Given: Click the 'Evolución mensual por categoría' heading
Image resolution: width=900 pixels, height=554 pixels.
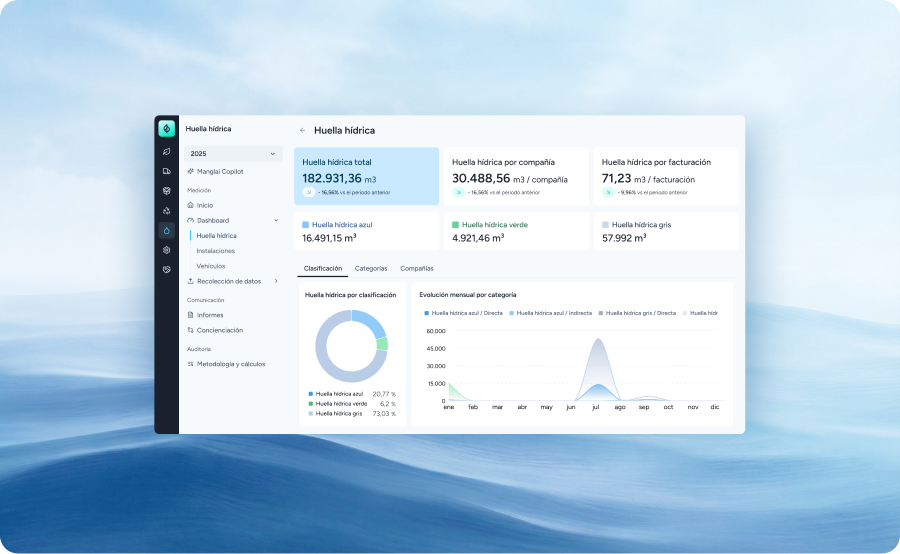Looking at the screenshot, I should click(467, 295).
